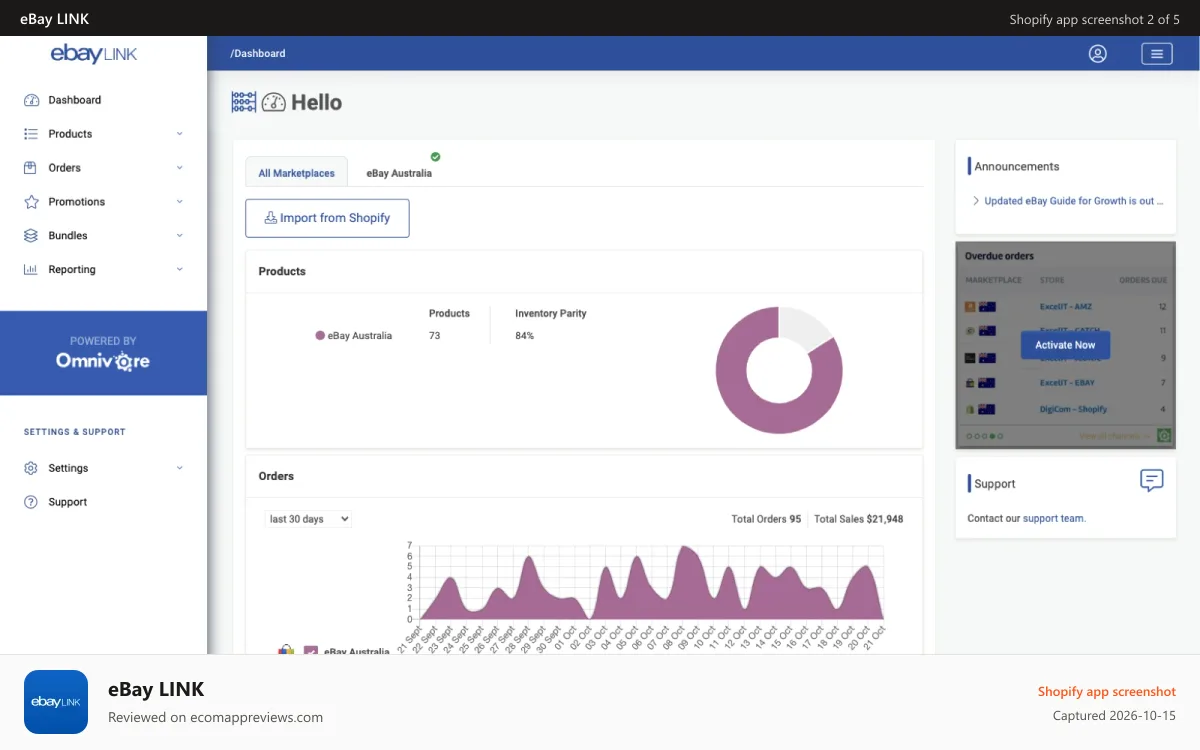Expand the Bundles submenu chevron
This screenshot has height=750, width=1200.
pyautogui.click(x=180, y=236)
